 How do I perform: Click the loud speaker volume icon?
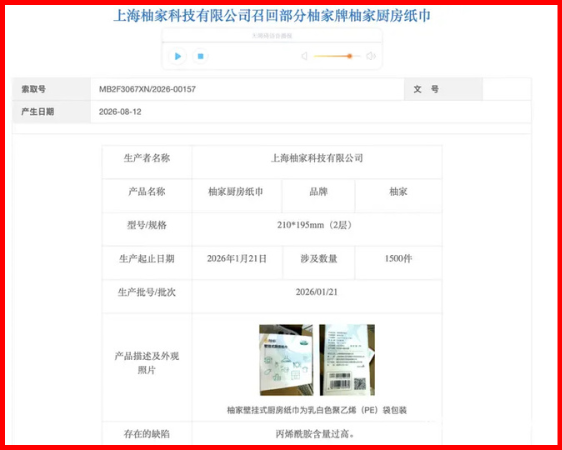(371, 56)
